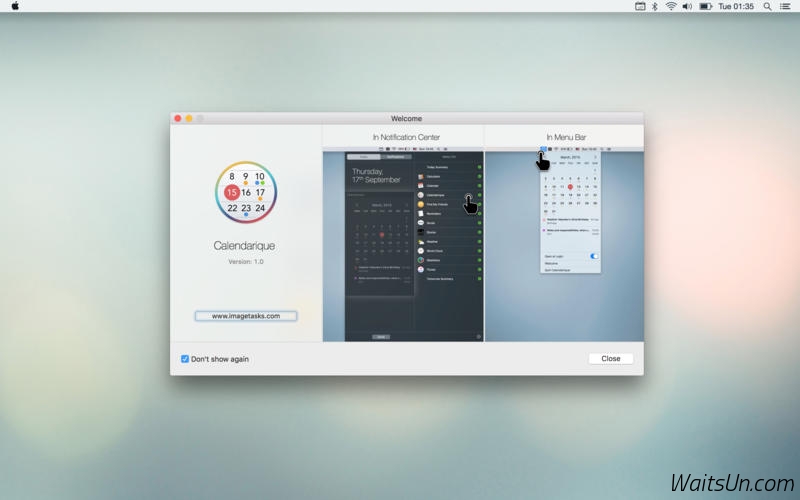
Task: Click the Tue 01:35 clock
Action: (736, 6)
